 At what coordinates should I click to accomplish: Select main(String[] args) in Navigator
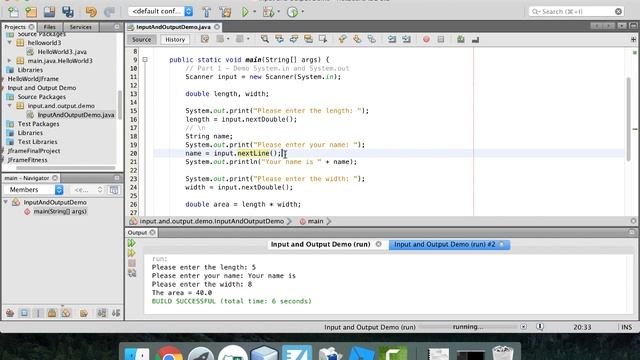pyautogui.click(x=60, y=211)
